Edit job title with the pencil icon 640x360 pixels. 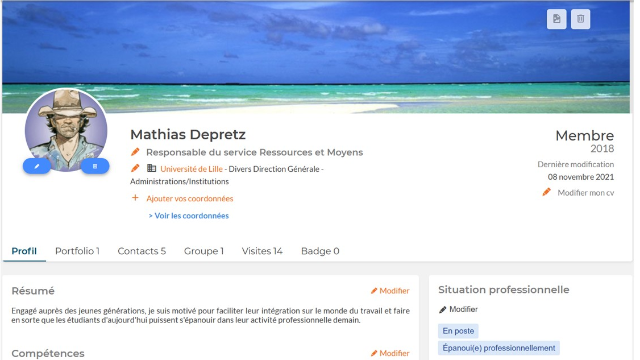(x=135, y=152)
